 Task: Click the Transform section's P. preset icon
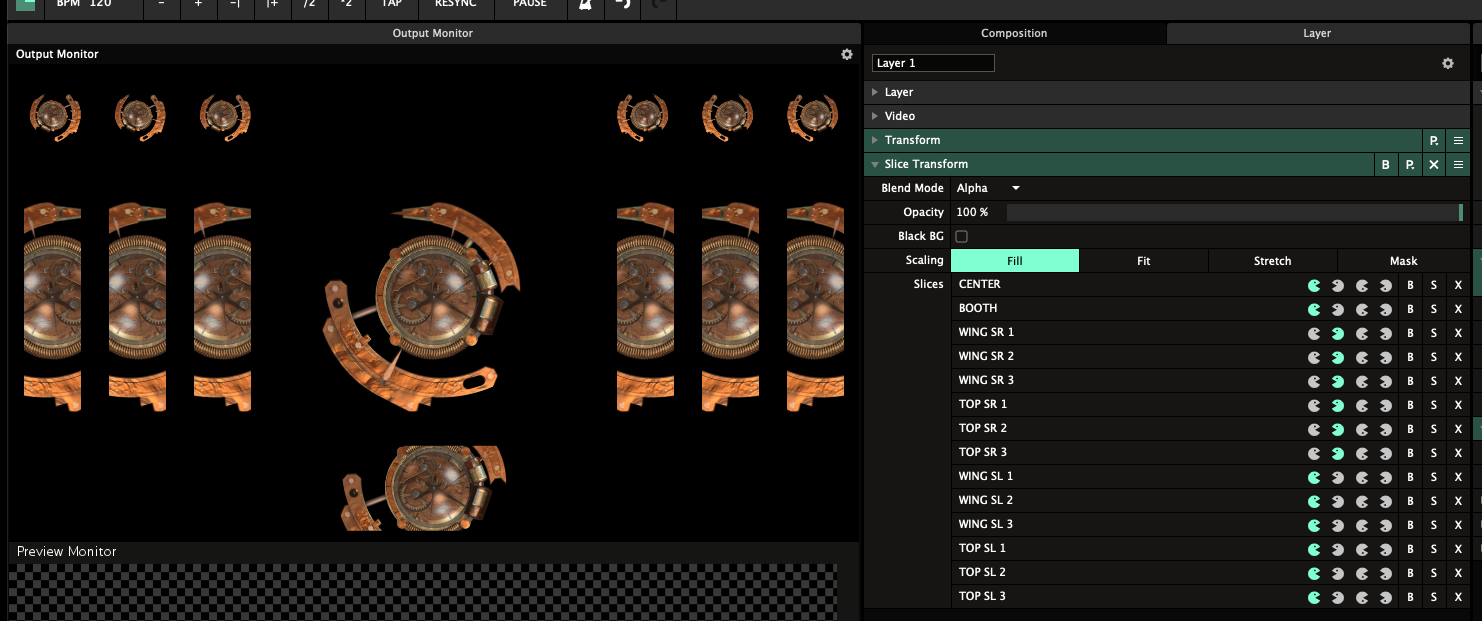tap(1434, 141)
